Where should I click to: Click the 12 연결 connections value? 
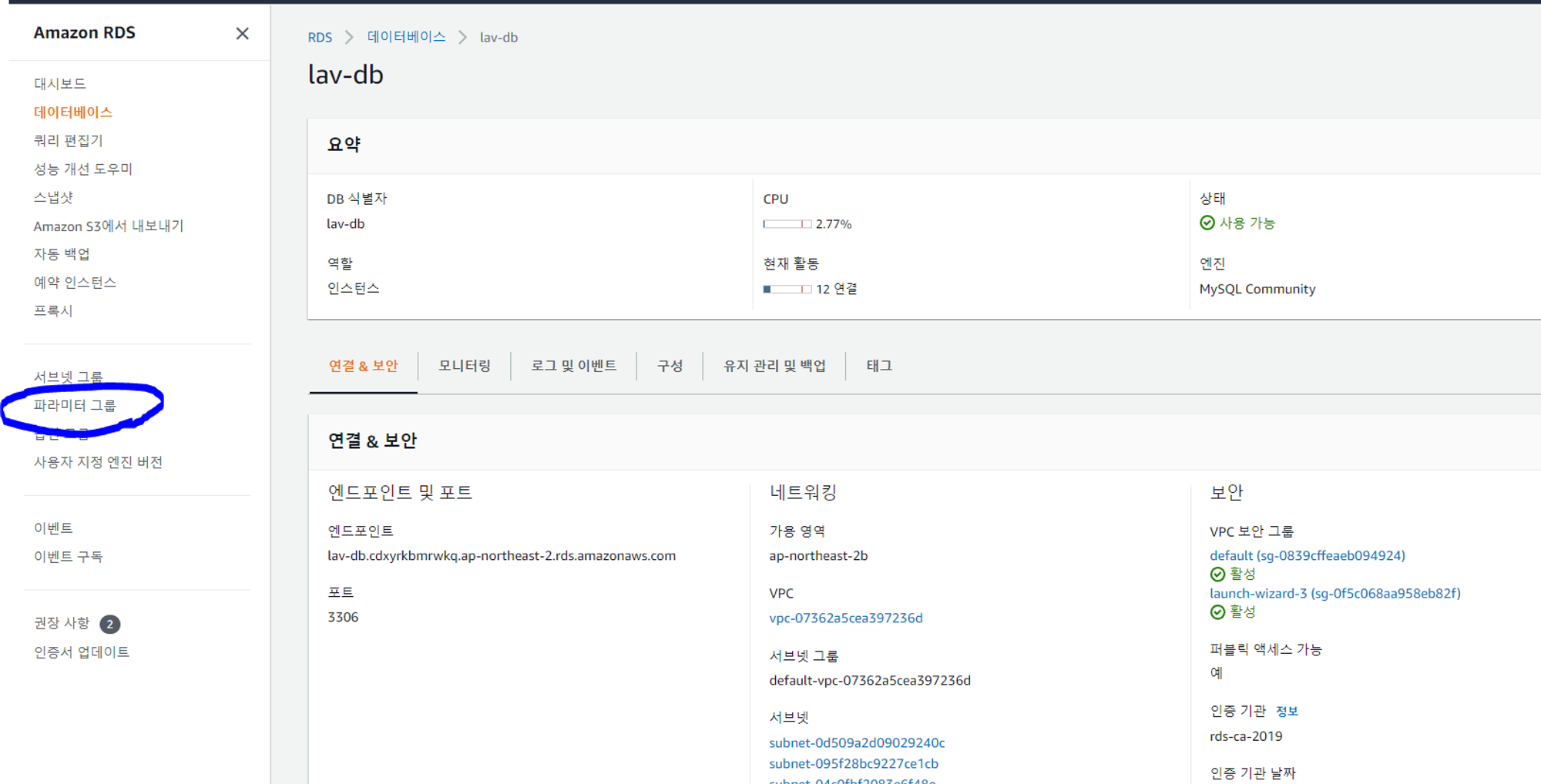point(837,289)
